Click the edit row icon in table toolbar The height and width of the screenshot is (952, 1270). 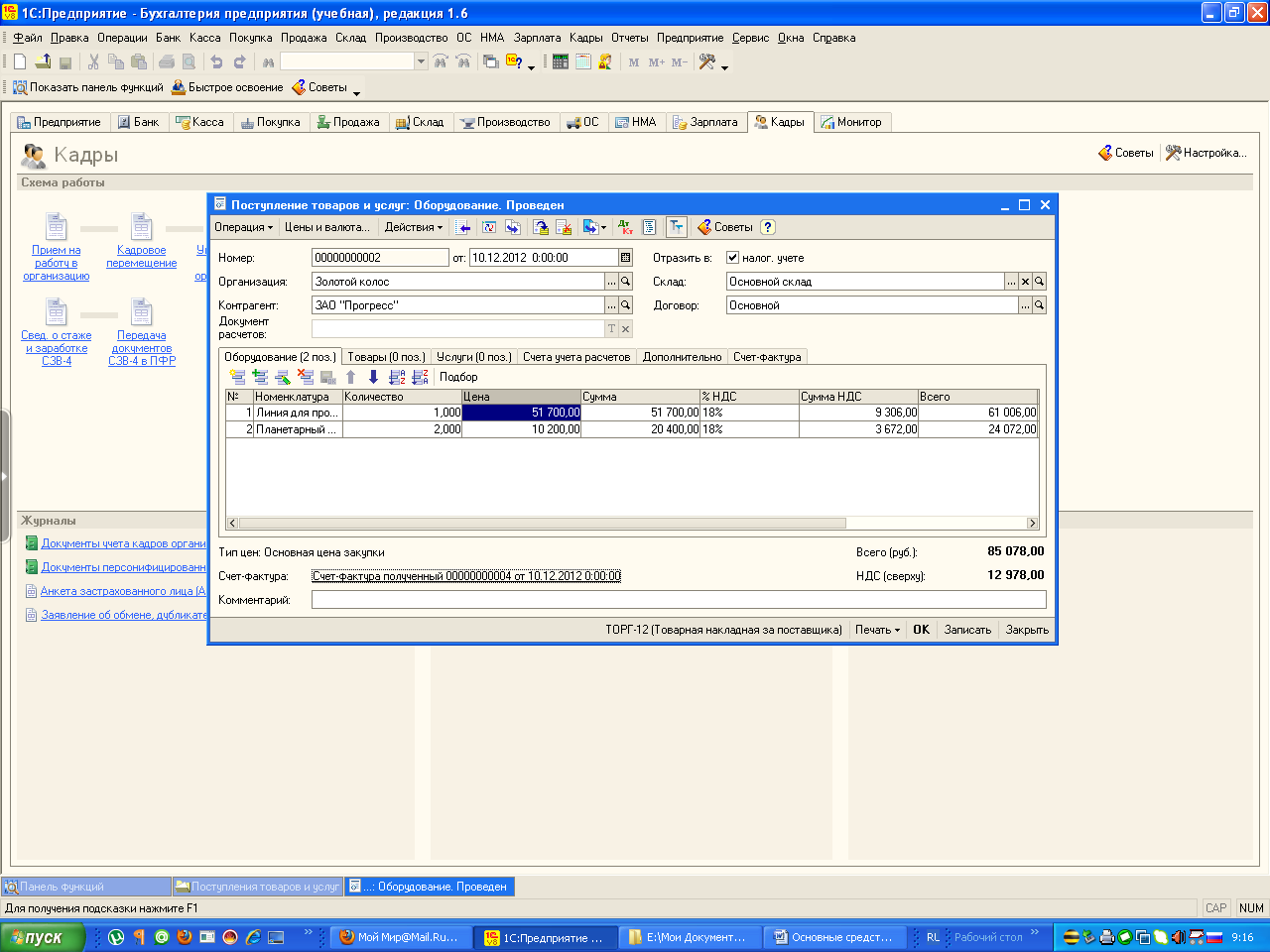pyautogui.click(x=283, y=377)
